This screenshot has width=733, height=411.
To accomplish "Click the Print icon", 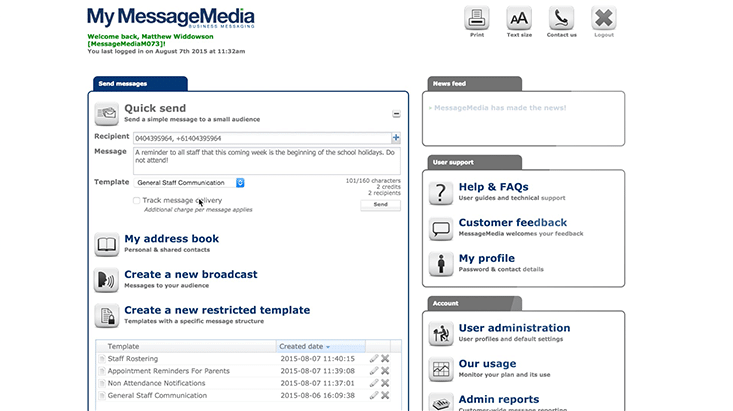I will click(x=476, y=18).
